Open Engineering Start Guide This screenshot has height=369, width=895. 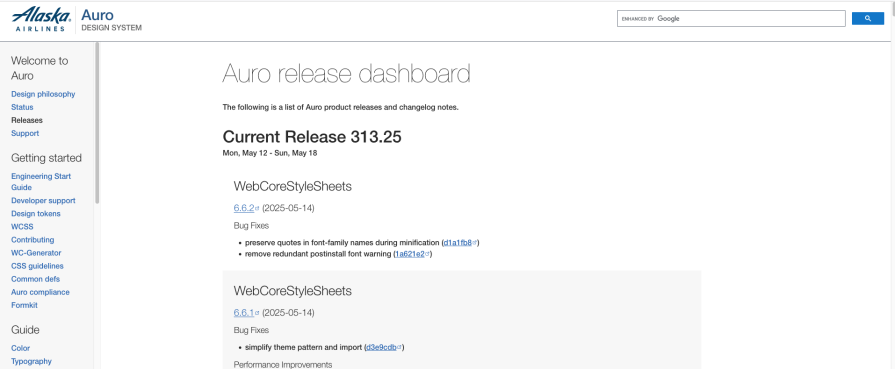point(41,182)
